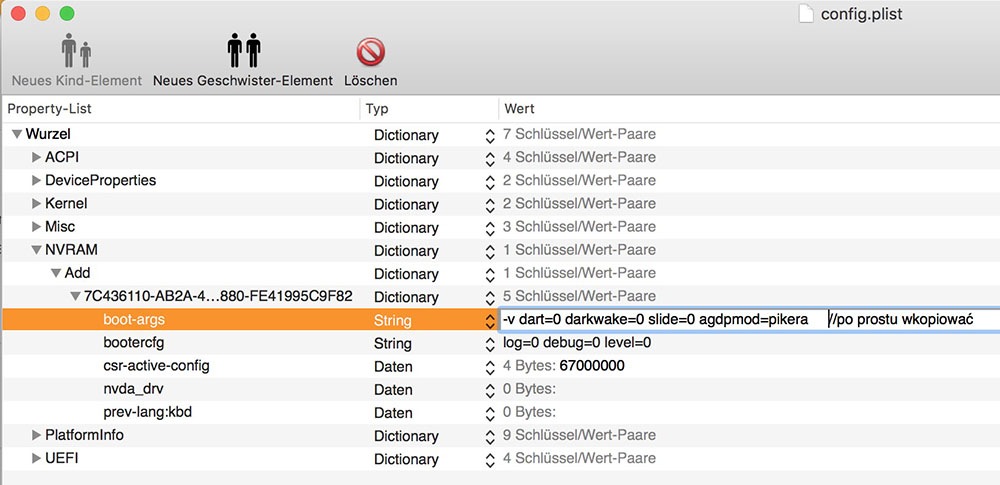Viewport: 1000px width, 485px height.
Task: Collapse the Wurzel root node
Action: coord(17,134)
